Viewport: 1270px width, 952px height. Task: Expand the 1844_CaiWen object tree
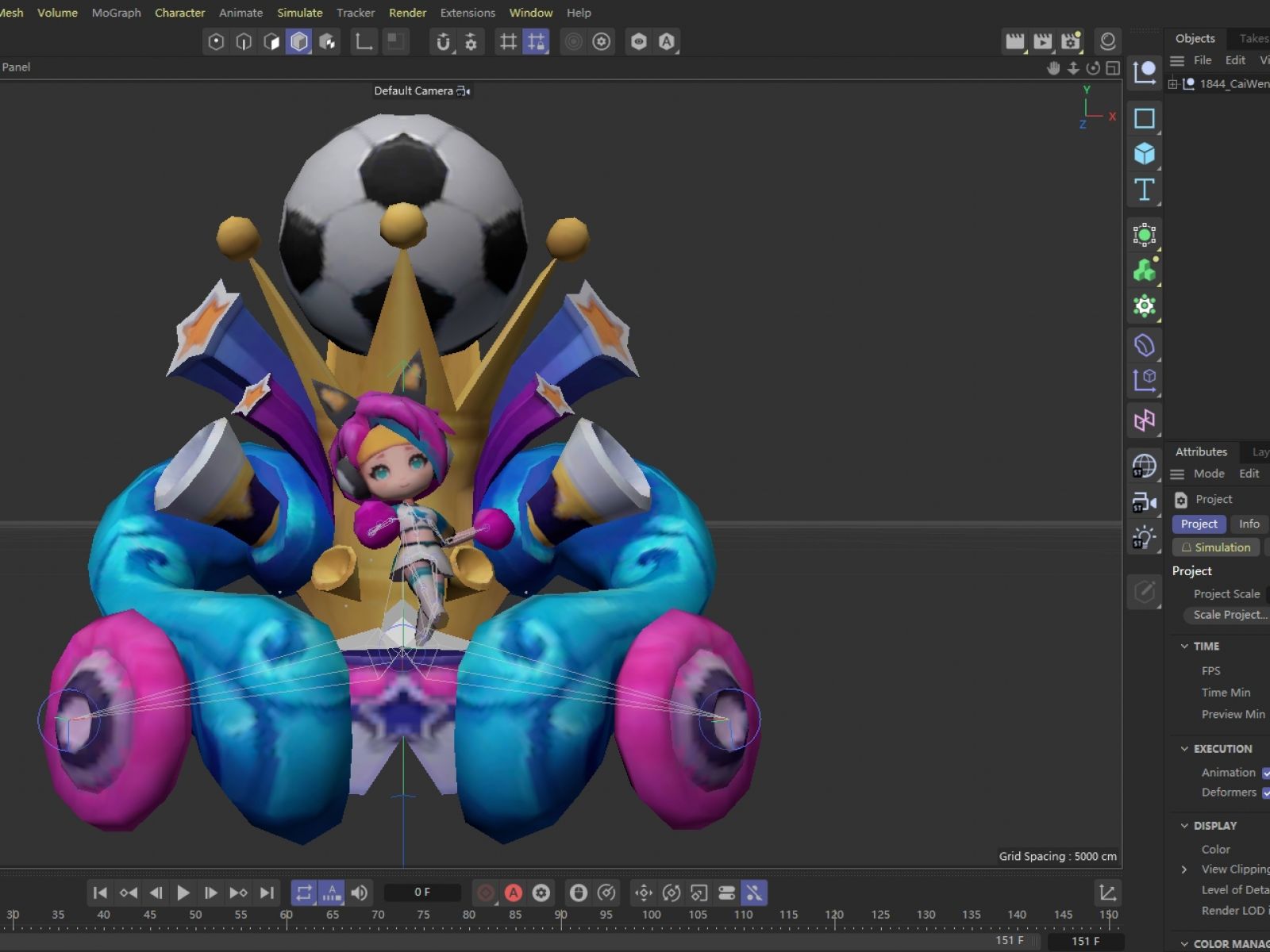[x=1173, y=84]
